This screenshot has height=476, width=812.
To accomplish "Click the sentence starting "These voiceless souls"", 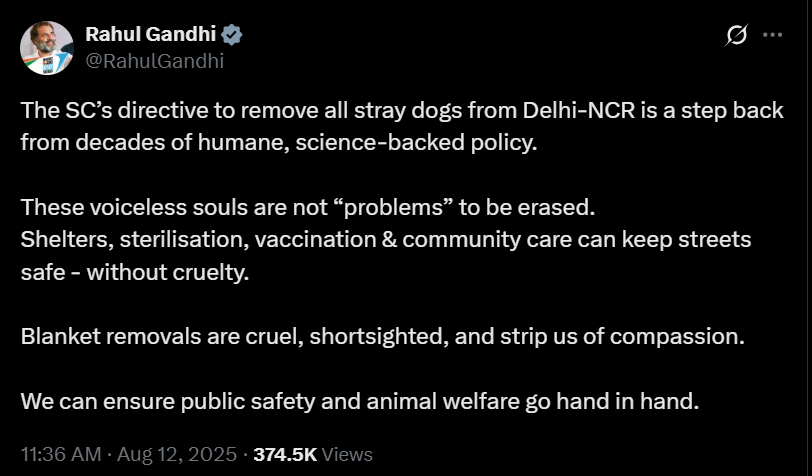I will [x=307, y=209].
